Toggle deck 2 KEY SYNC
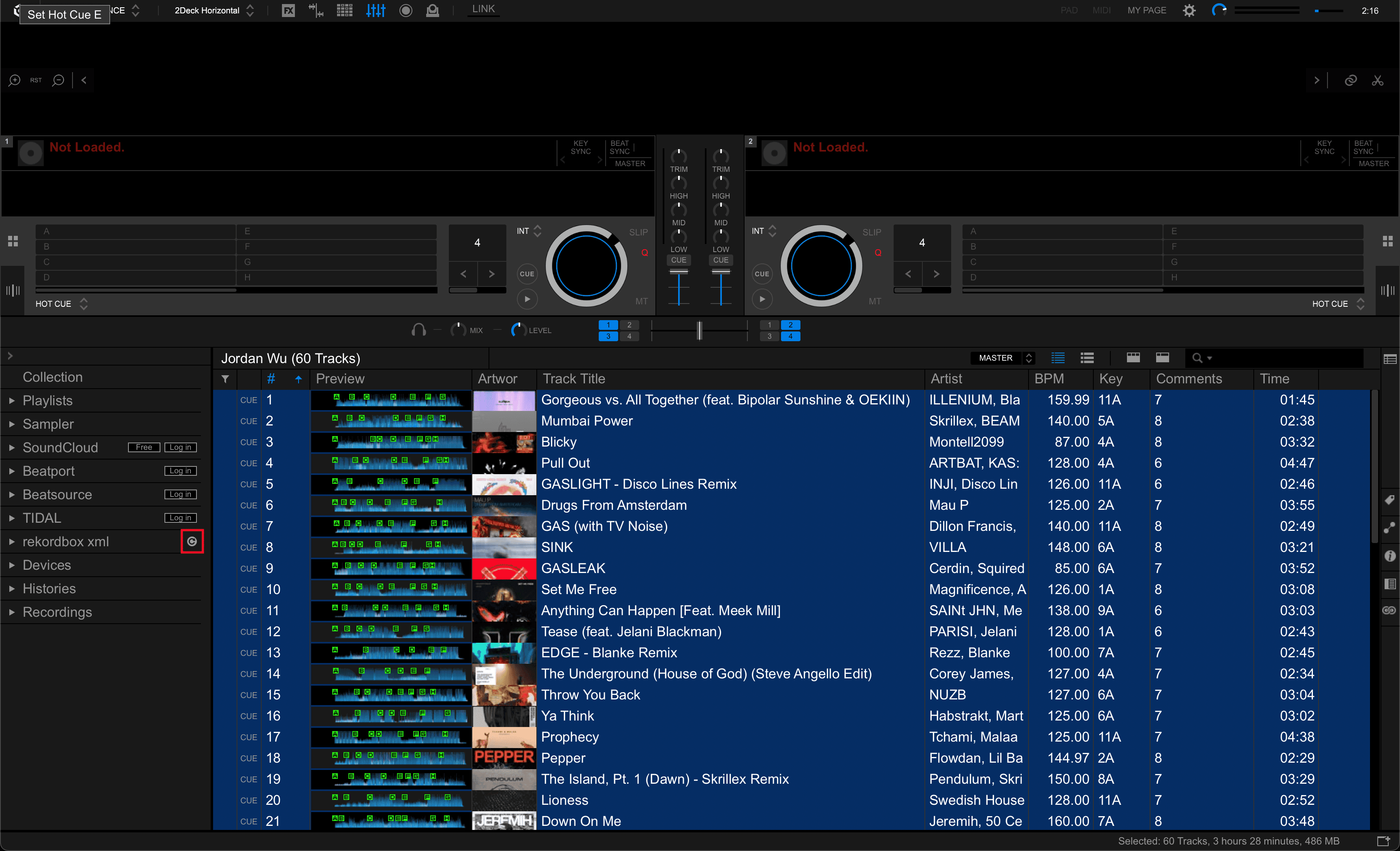This screenshot has width=1400, height=851. pyautogui.click(x=1324, y=147)
